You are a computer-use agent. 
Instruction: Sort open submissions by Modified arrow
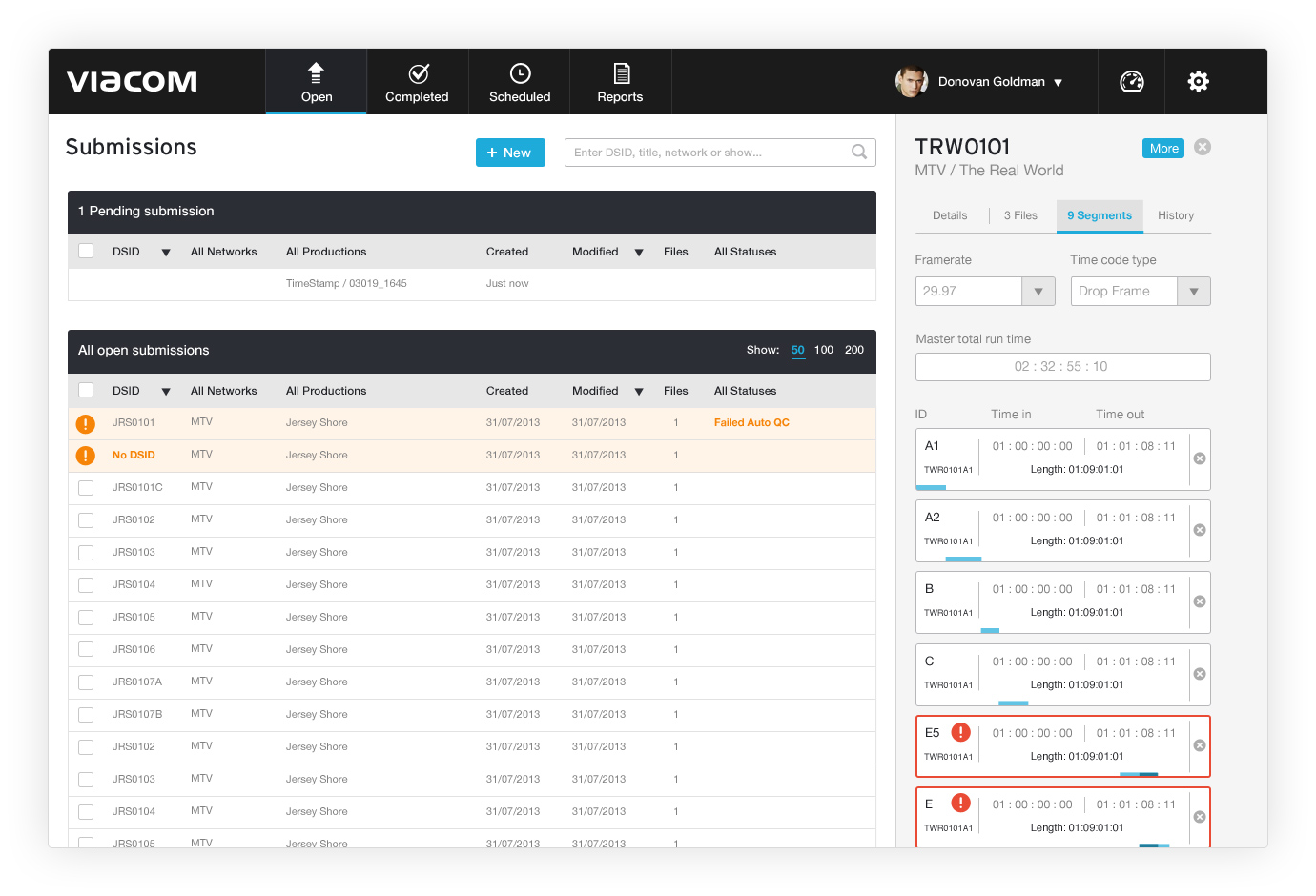[x=639, y=392]
